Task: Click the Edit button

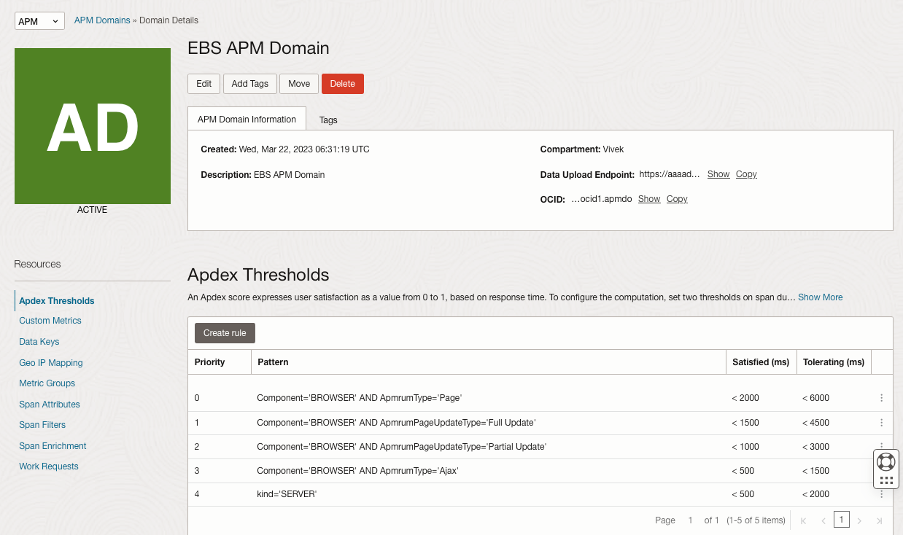Action: point(204,84)
